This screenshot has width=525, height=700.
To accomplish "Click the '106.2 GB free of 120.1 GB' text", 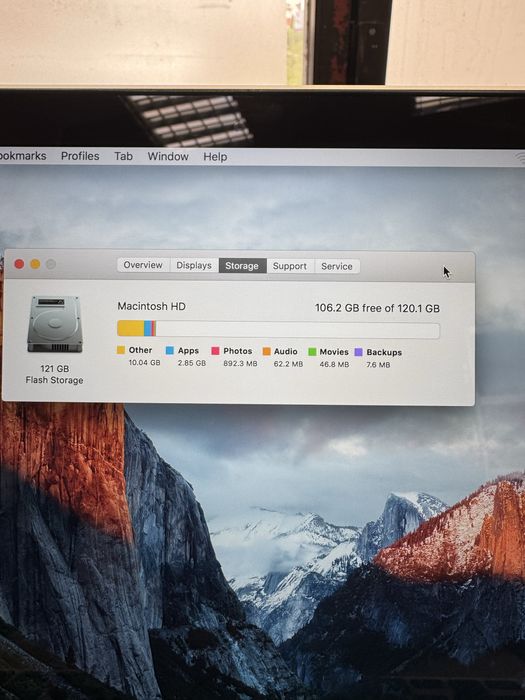I will coord(377,308).
